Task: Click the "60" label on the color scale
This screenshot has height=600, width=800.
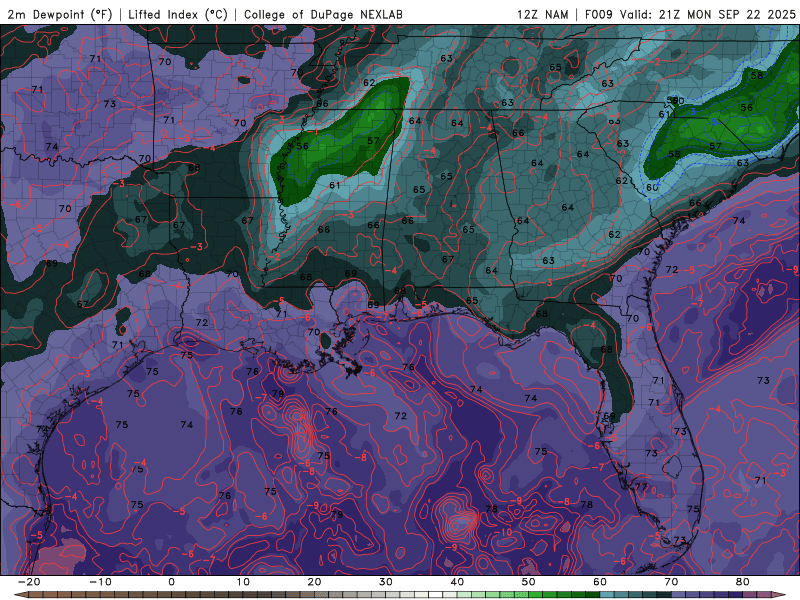Action: tap(600, 582)
